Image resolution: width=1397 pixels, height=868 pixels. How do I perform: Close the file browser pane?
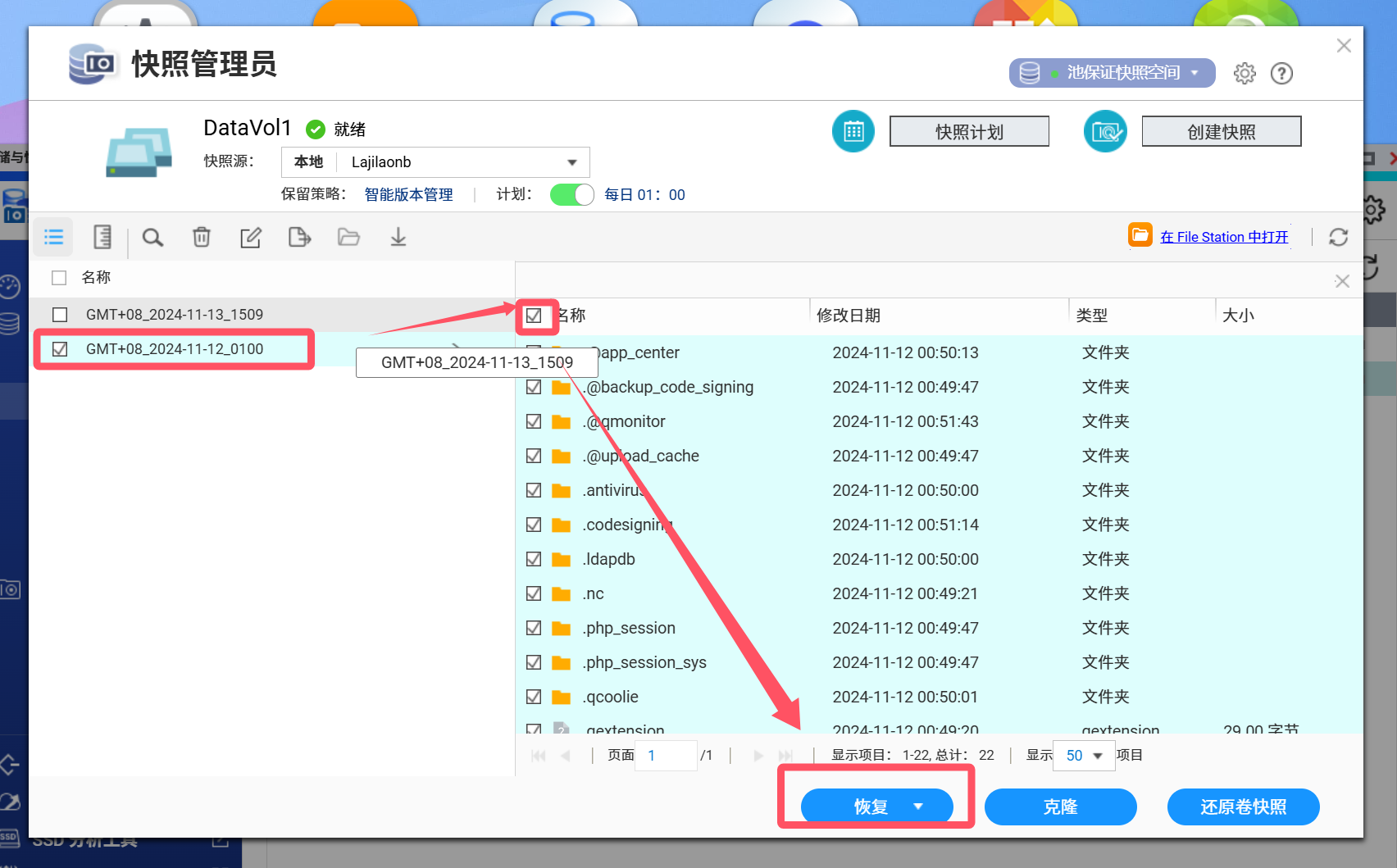click(1342, 281)
